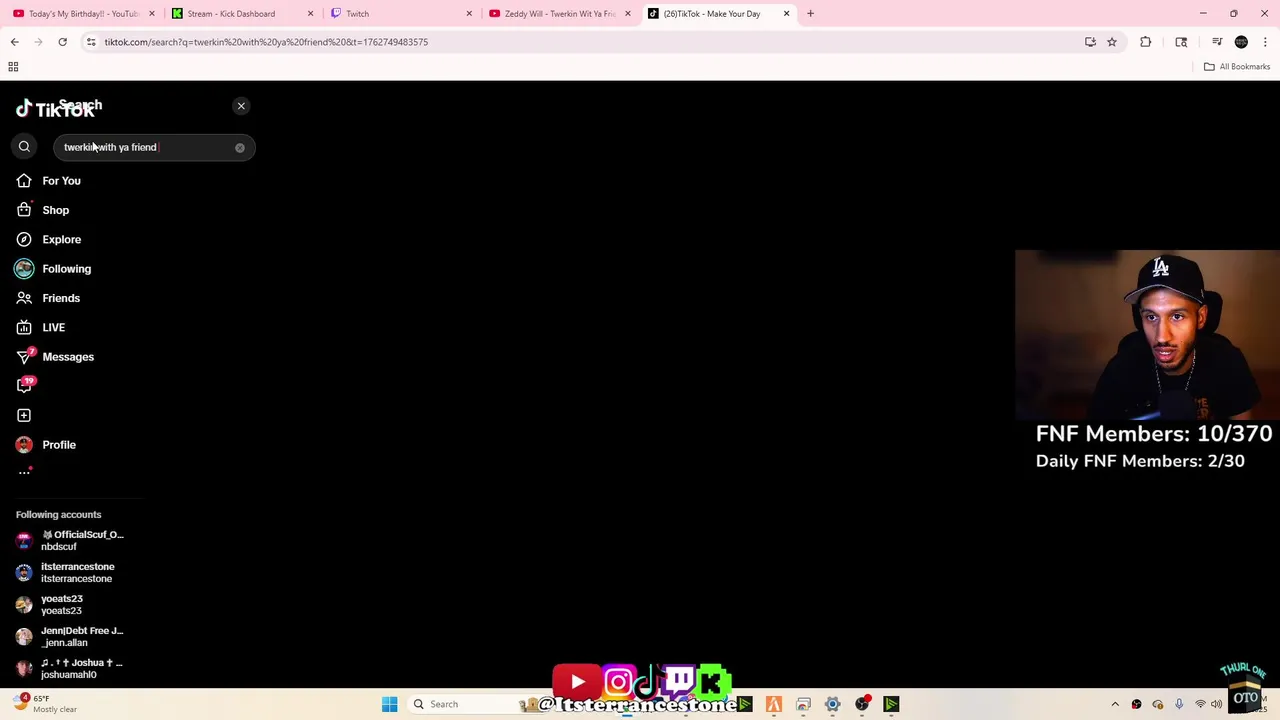This screenshot has width=1280, height=720.
Task: Open the joshuamahl0 followed account
Action: click(x=70, y=668)
